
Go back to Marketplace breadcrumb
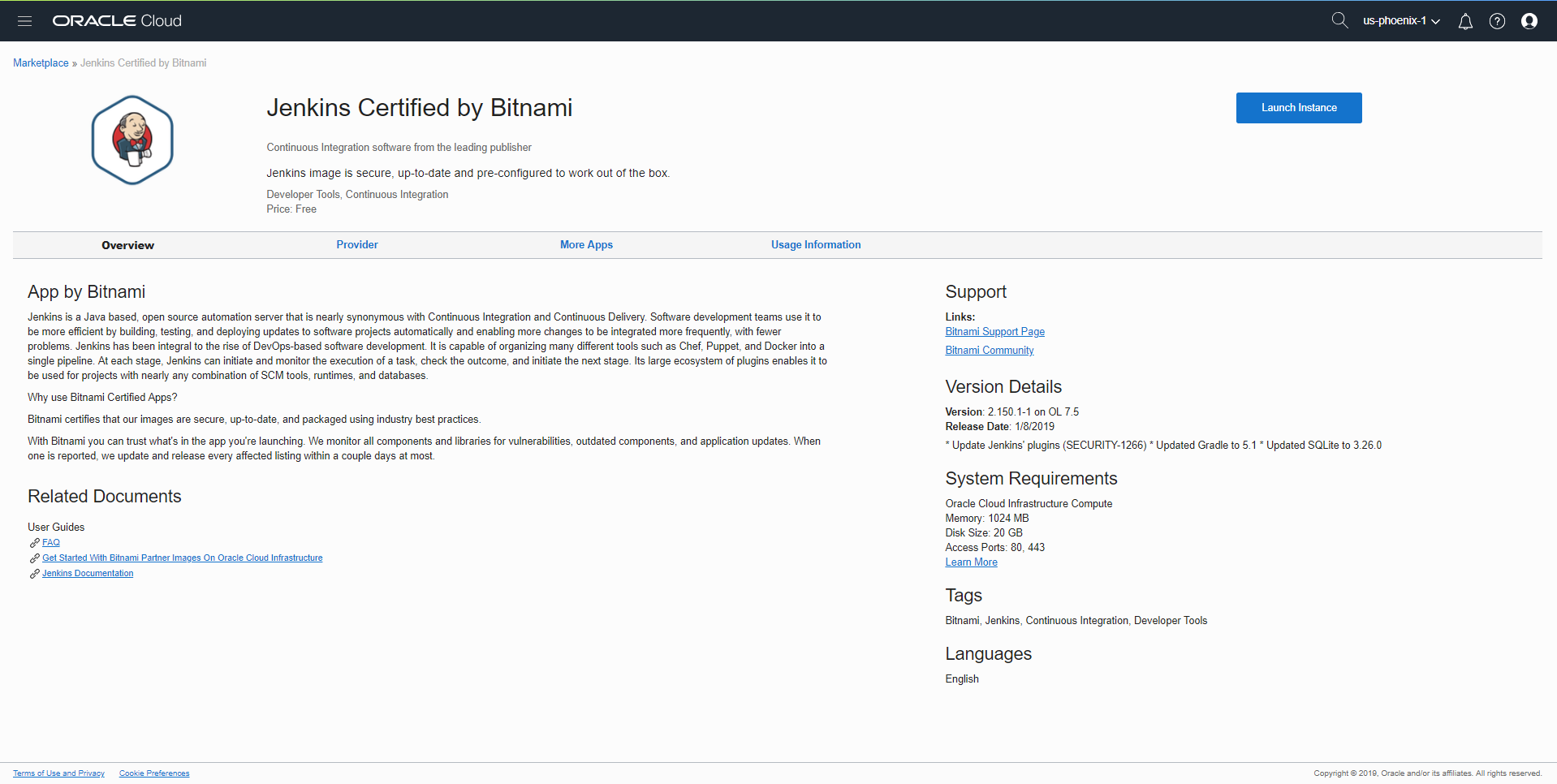point(41,63)
